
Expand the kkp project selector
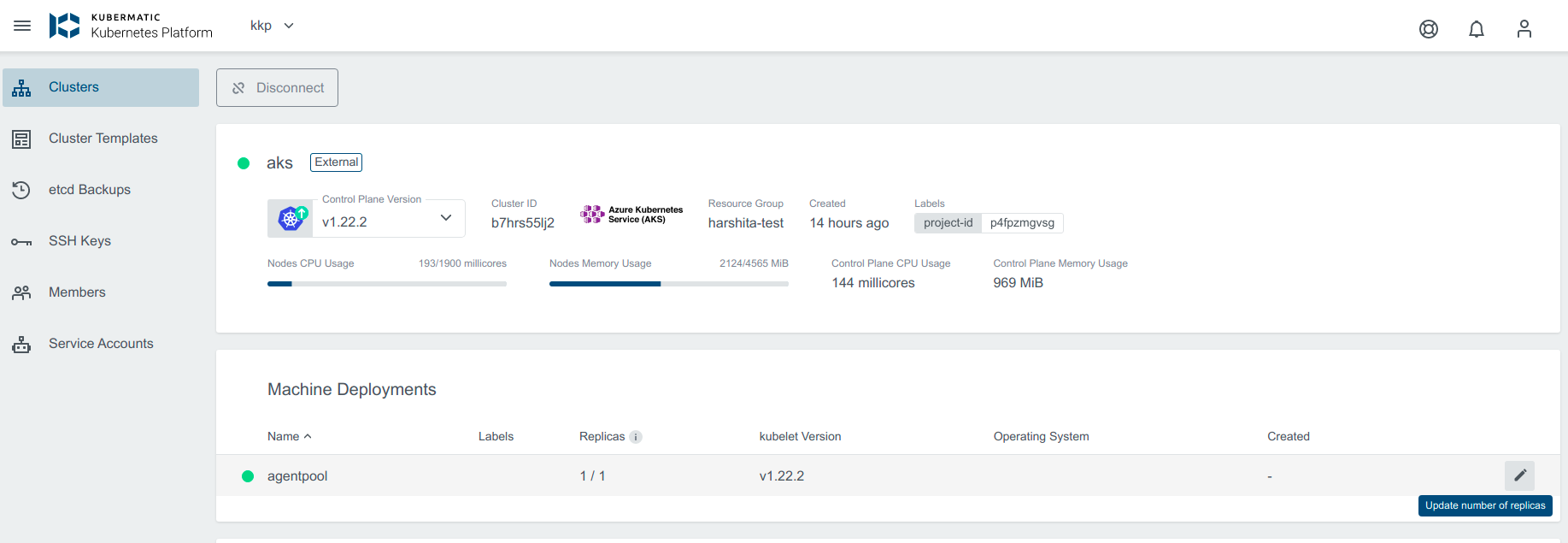pos(272,26)
